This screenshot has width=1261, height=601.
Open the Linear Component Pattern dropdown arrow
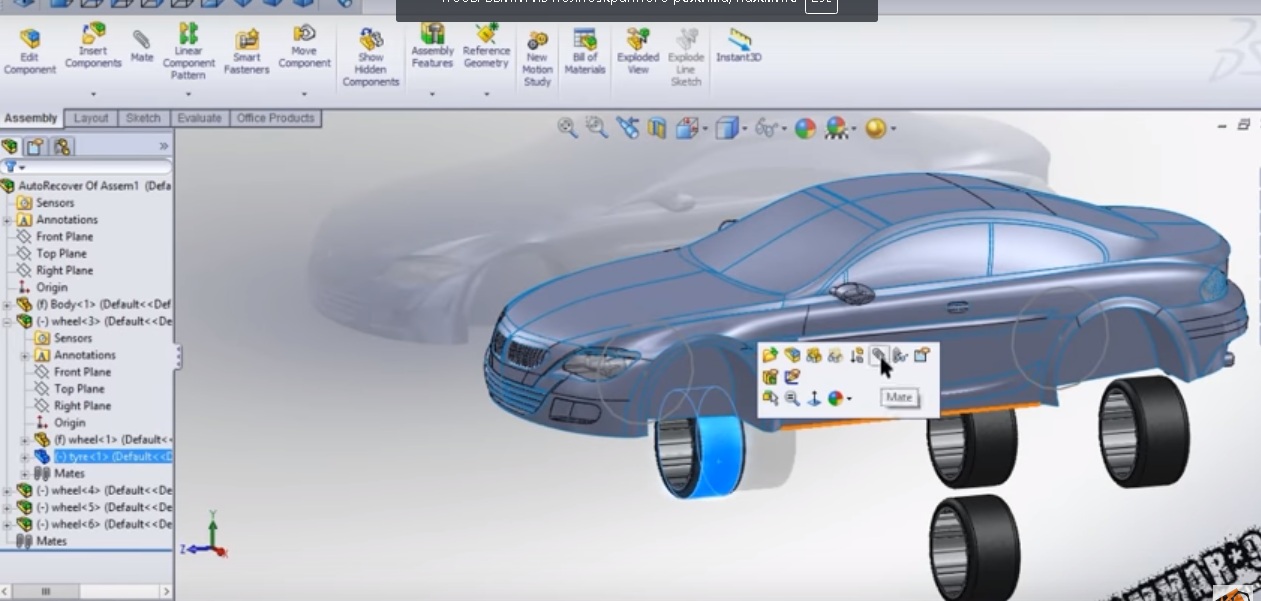(x=188, y=94)
